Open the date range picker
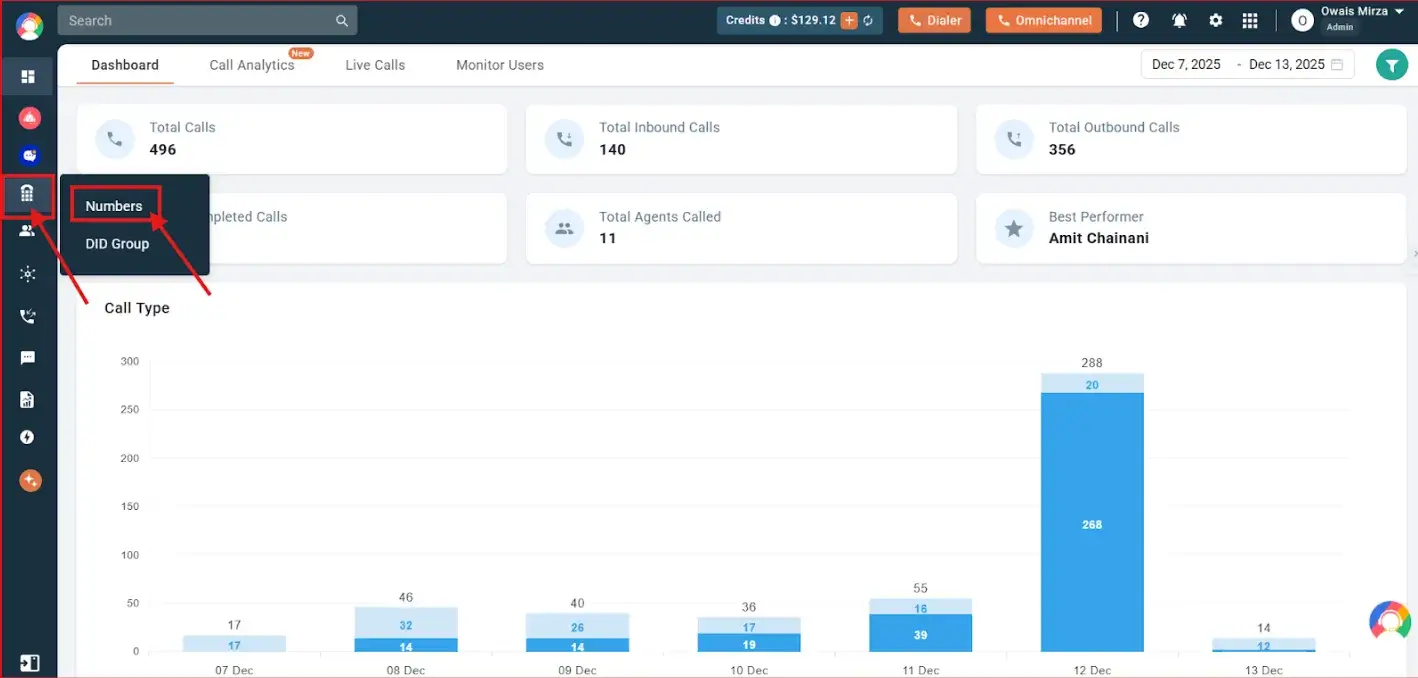Viewport: 1418px width, 678px height. coord(1247,64)
